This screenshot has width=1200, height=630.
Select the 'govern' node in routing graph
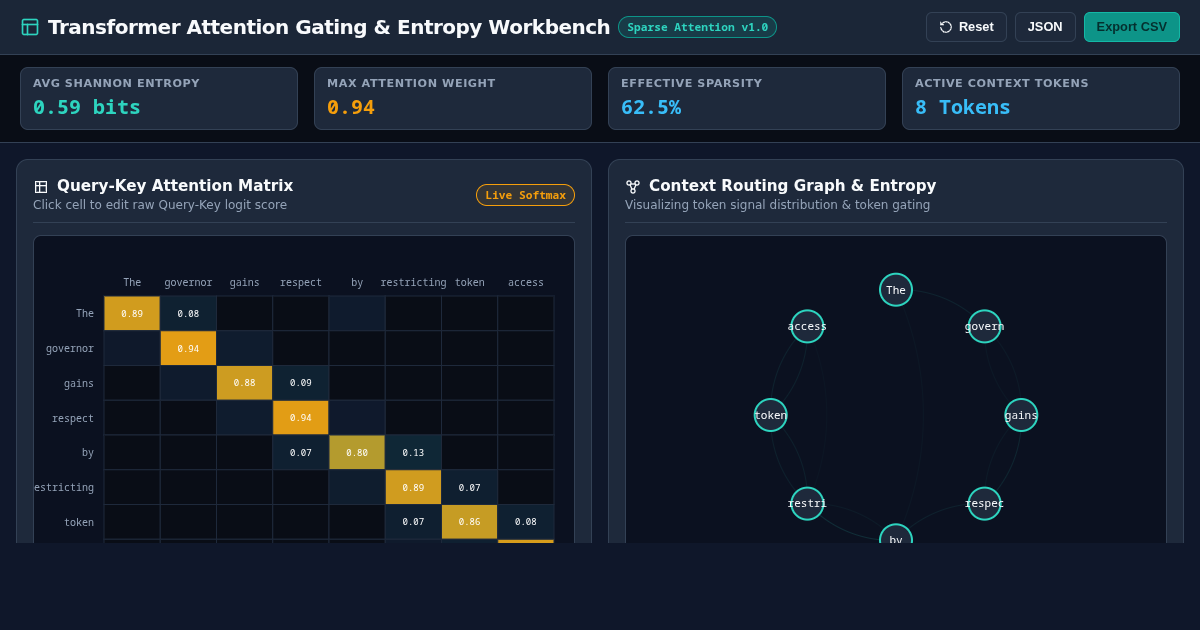coord(984,326)
